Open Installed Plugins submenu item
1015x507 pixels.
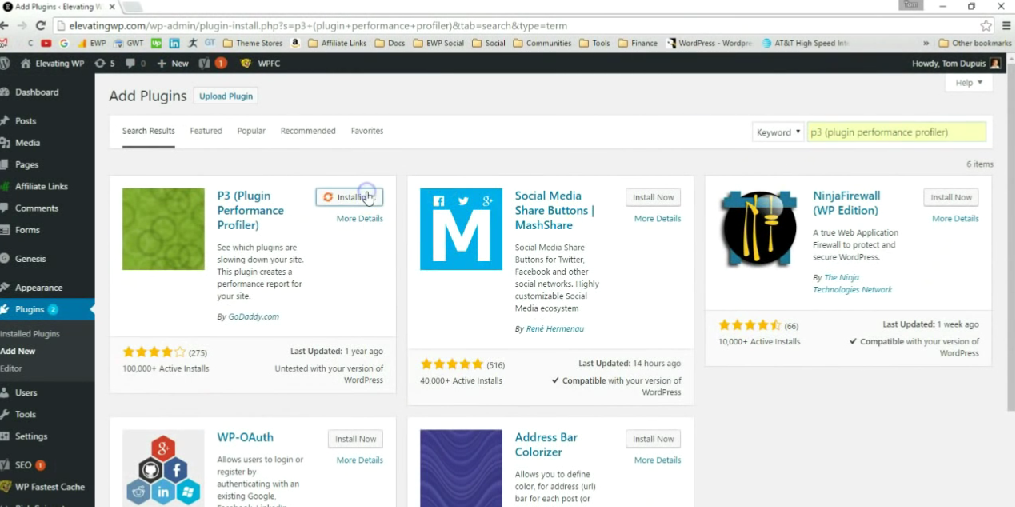[30, 334]
